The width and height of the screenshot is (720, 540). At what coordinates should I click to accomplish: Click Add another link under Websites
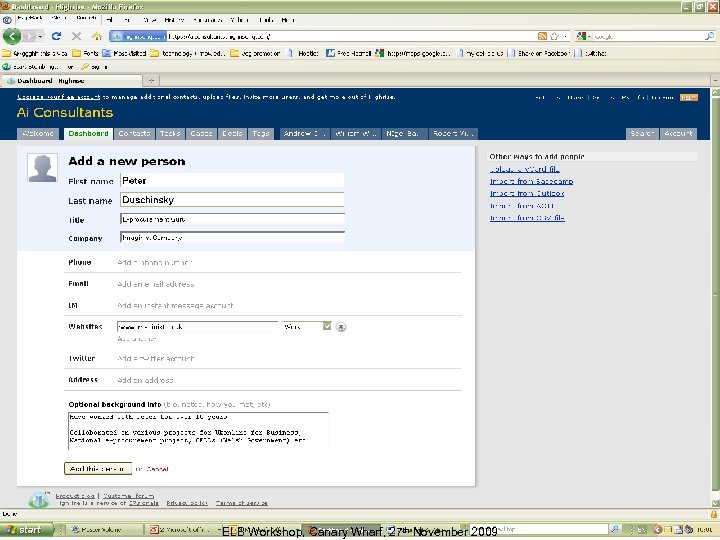[x=137, y=339]
